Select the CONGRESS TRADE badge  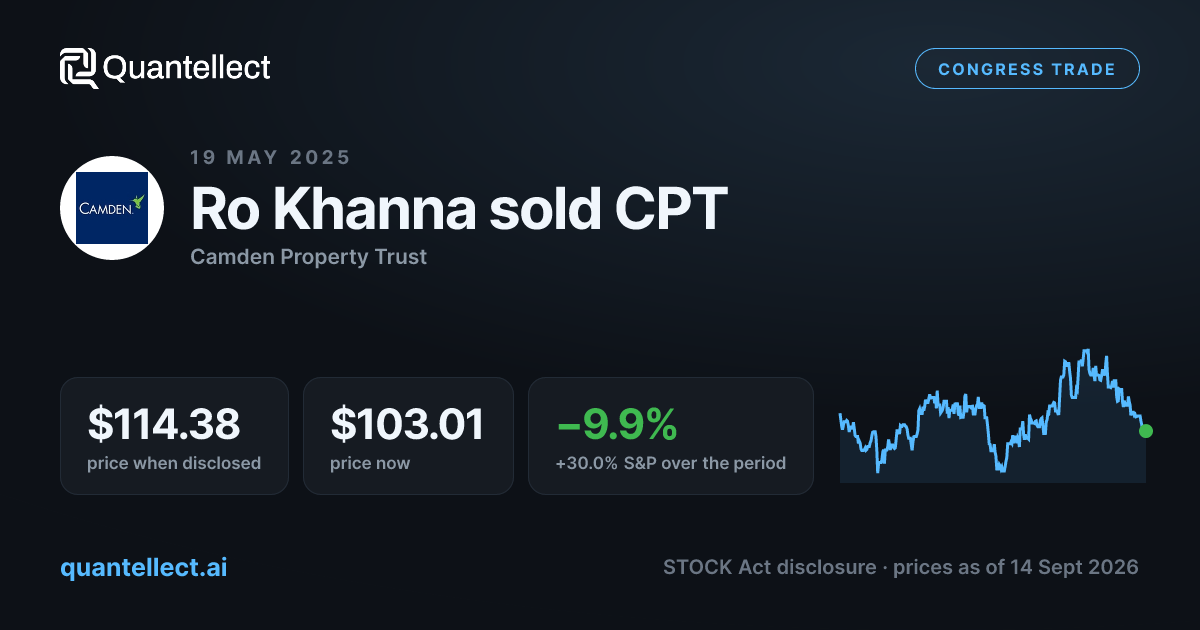[x=1027, y=69]
